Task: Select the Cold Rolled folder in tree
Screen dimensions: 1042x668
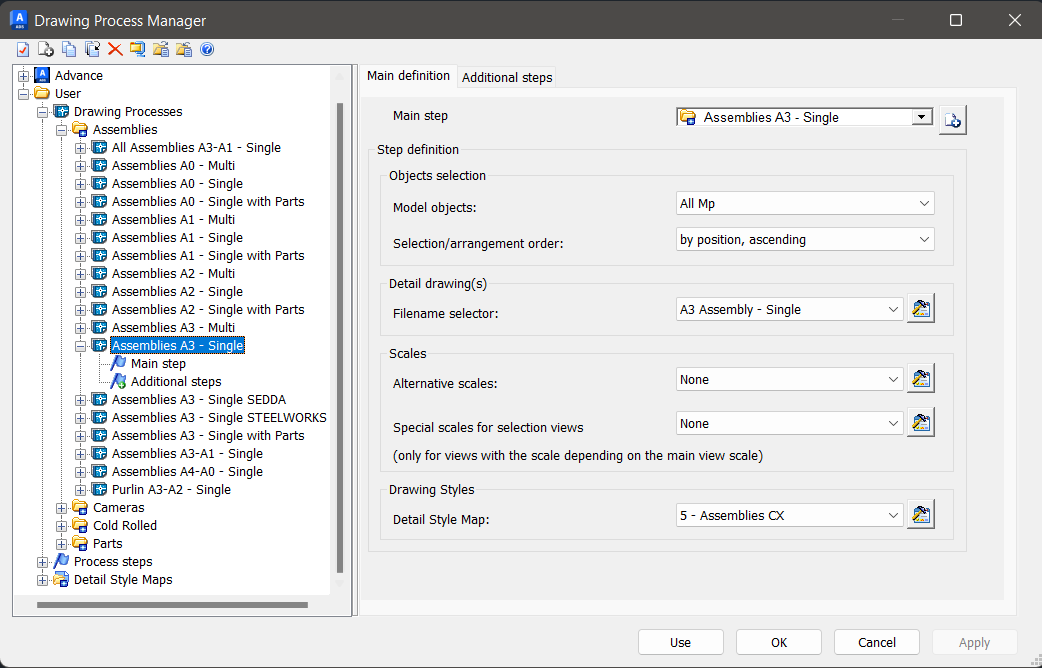Action: click(x=125, y=526)
